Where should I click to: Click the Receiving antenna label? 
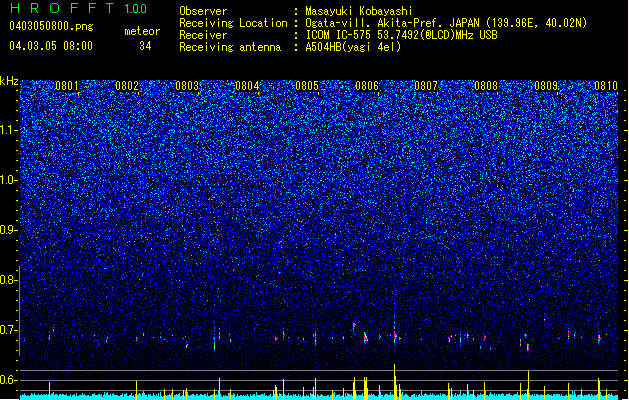coord(230,47)
